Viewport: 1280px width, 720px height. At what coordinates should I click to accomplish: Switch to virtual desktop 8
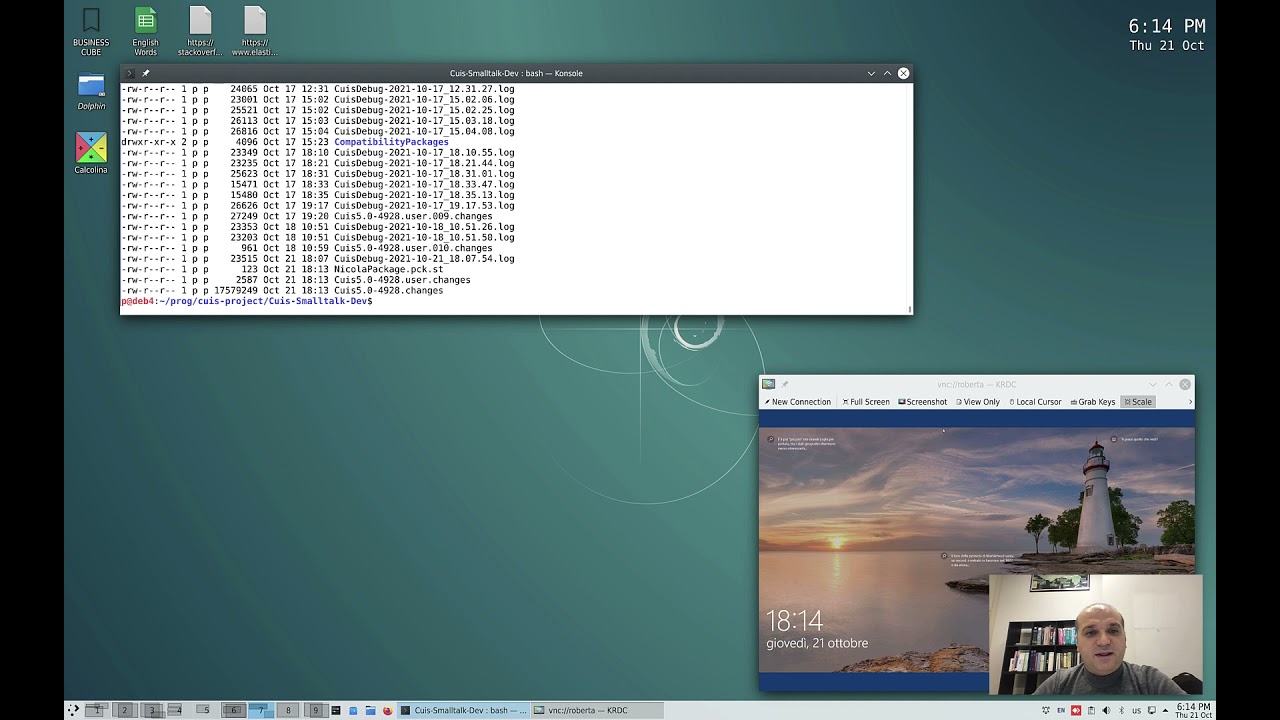point(288,710)
